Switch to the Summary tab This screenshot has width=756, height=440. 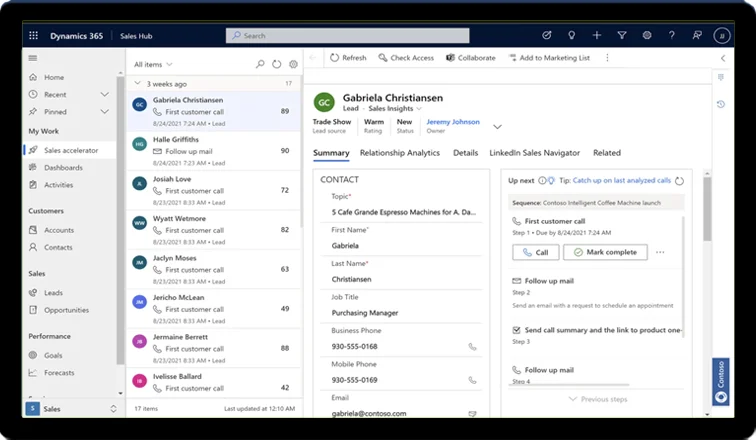[x=331, y=153]
